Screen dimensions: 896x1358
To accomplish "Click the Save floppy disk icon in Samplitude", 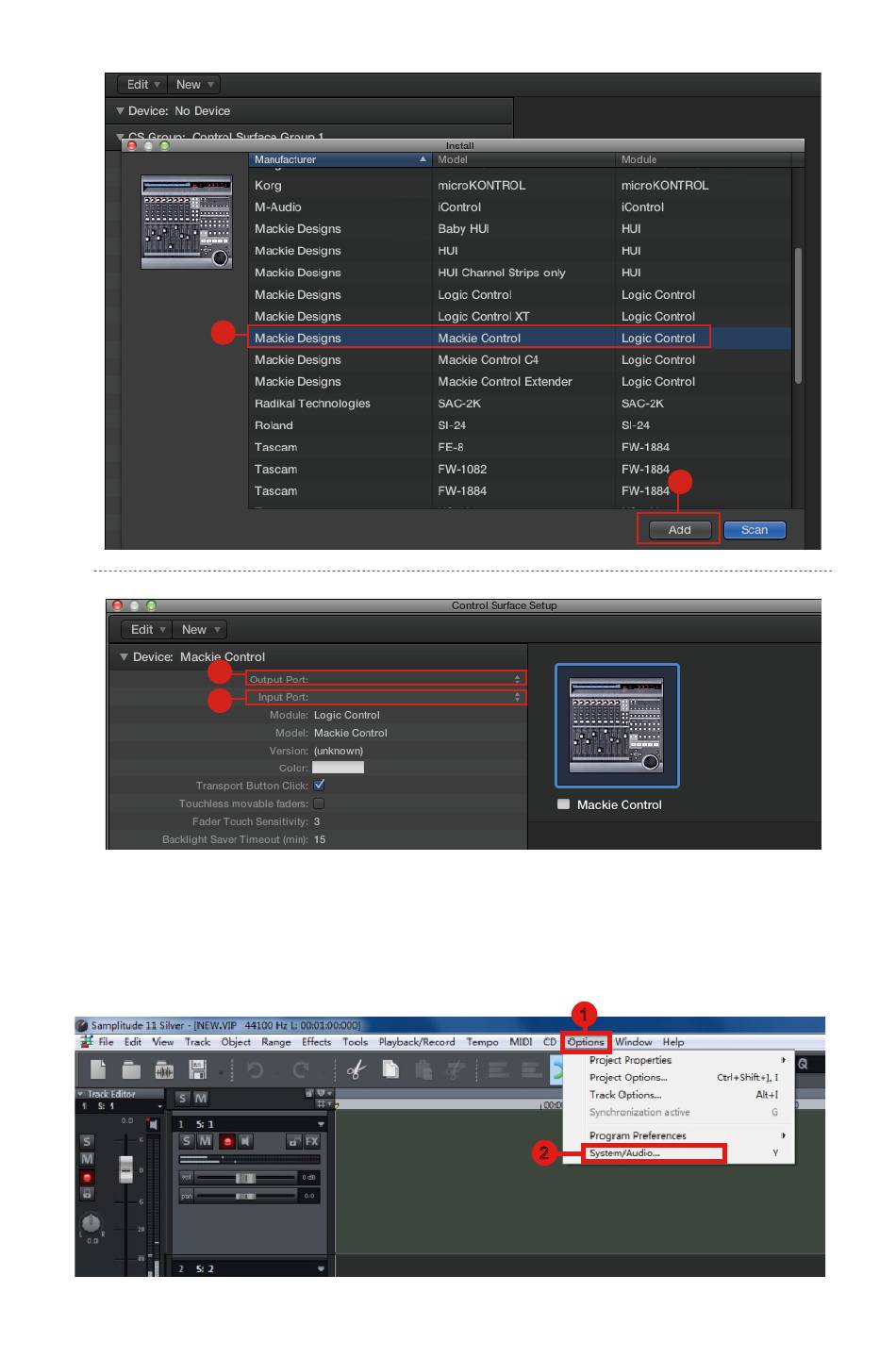I will click(x=197, y=1069).
